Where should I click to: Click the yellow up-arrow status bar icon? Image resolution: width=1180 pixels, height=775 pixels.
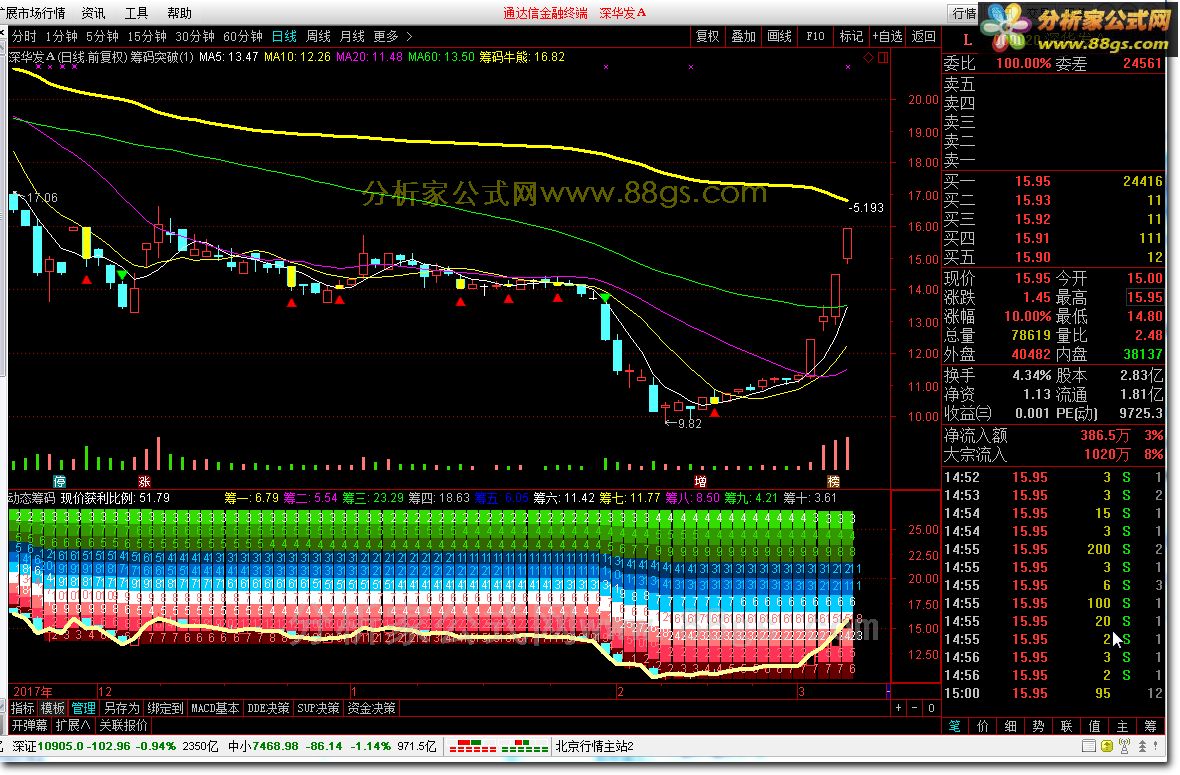point(1107,746)
